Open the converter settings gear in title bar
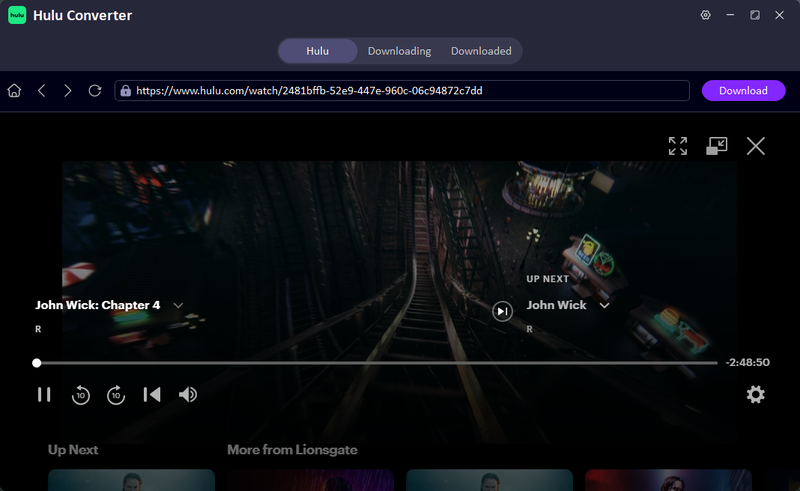 [x=705, y=15]
